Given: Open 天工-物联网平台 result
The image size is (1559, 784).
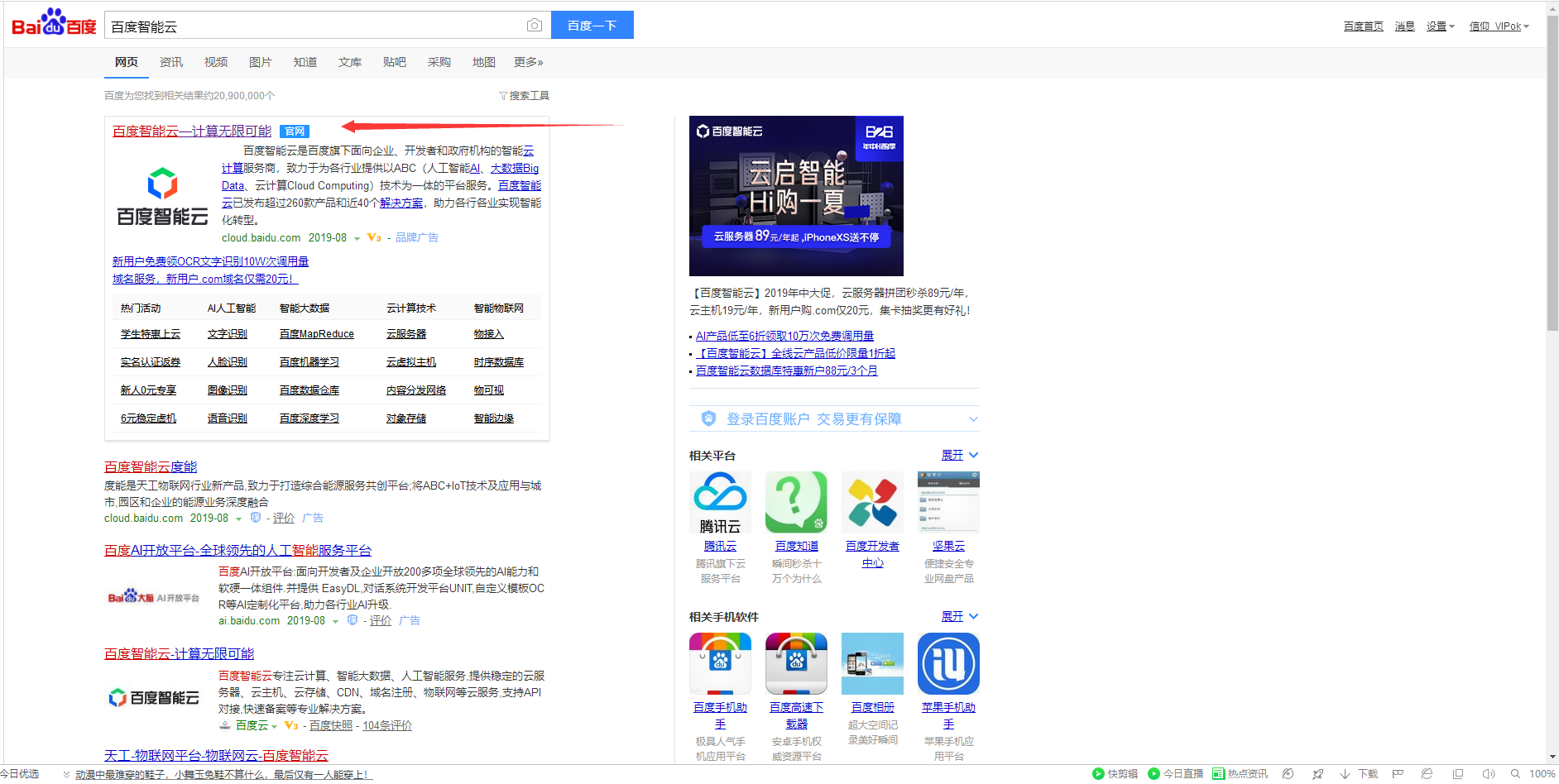Looking at the screenshot, I should tap(216, 755).
